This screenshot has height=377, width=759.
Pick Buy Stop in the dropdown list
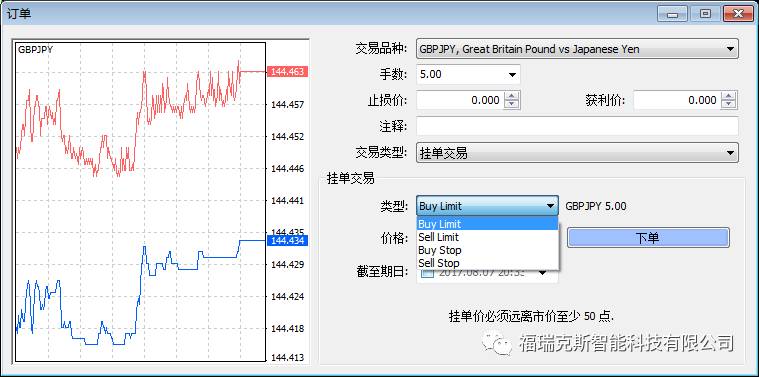487,250
